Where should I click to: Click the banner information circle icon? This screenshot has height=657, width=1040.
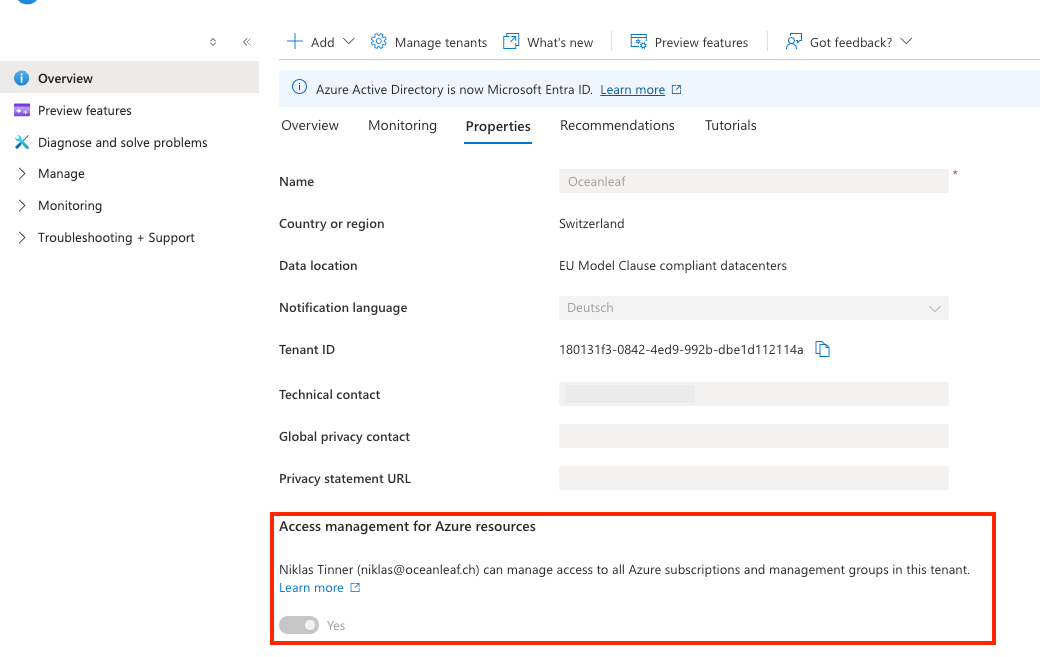[300, 88]
